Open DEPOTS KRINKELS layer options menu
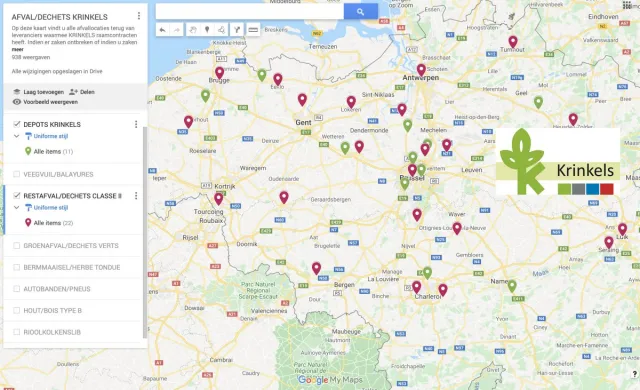Screen dimensions: 640x390 pyautogui.click(x=136, y=124)
